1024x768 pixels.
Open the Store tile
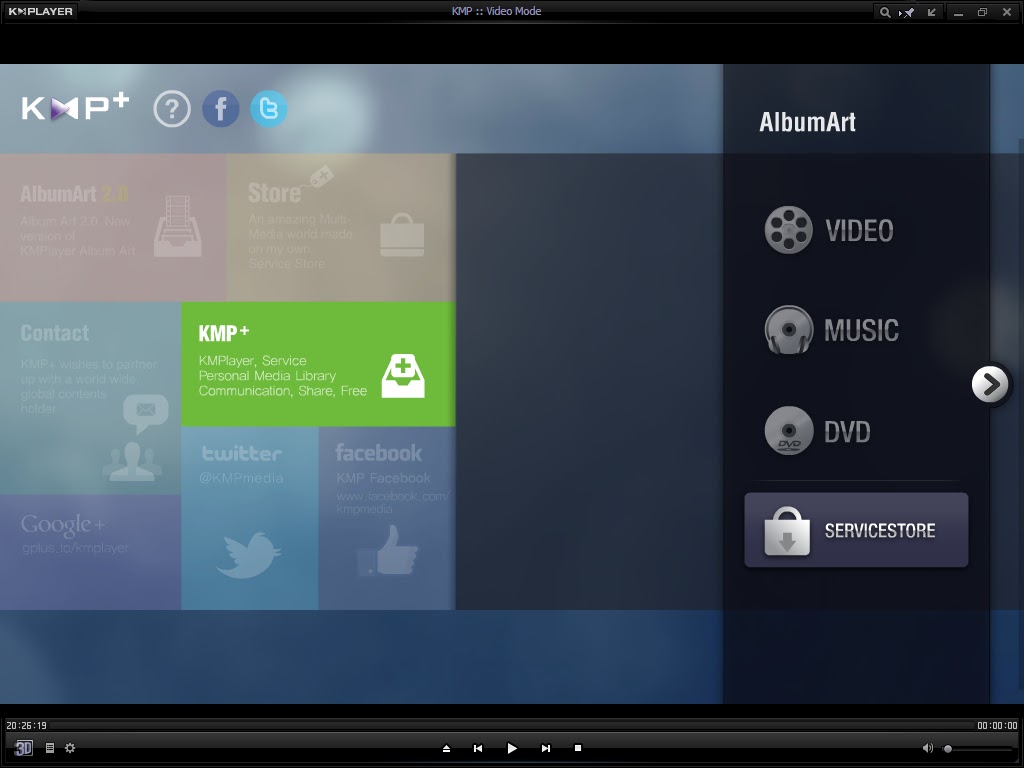click(341, 227)
